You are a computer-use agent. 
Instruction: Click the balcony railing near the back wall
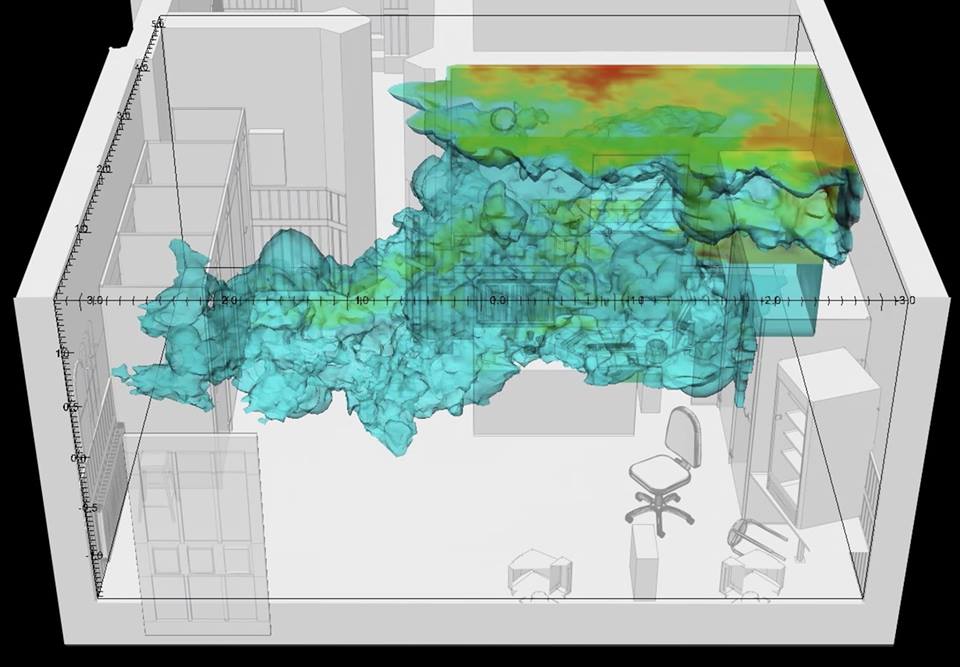(296, 205)
